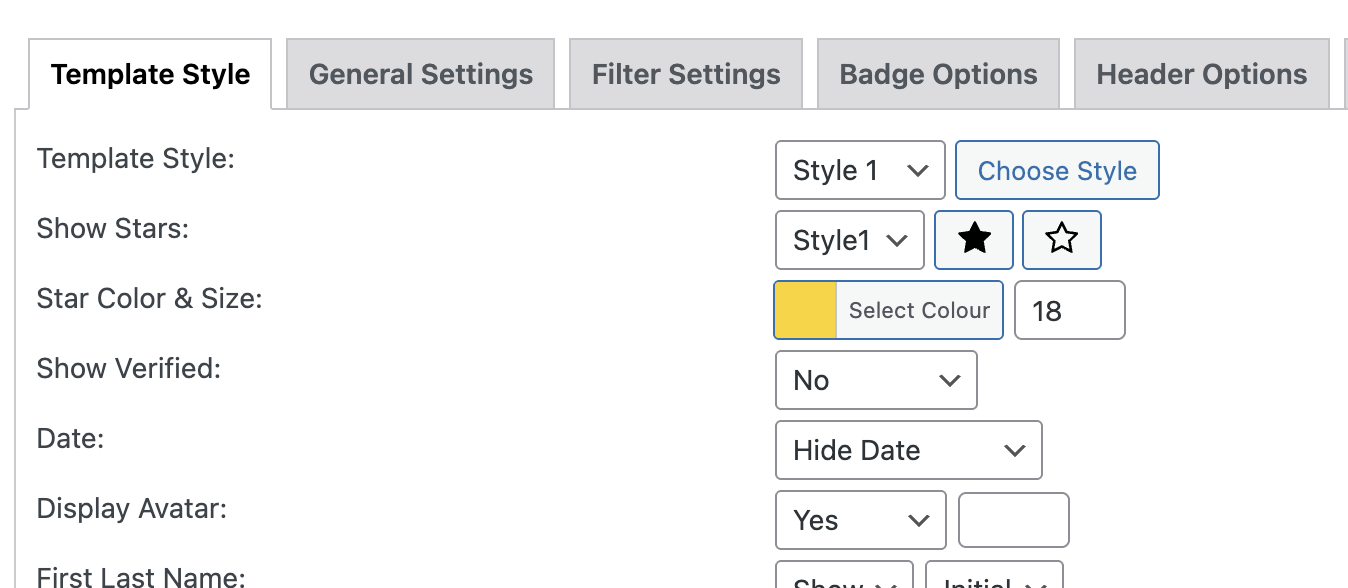Open the Display Avatar Yes dropdown
The image size is (1348, 588).
(860, 520)
